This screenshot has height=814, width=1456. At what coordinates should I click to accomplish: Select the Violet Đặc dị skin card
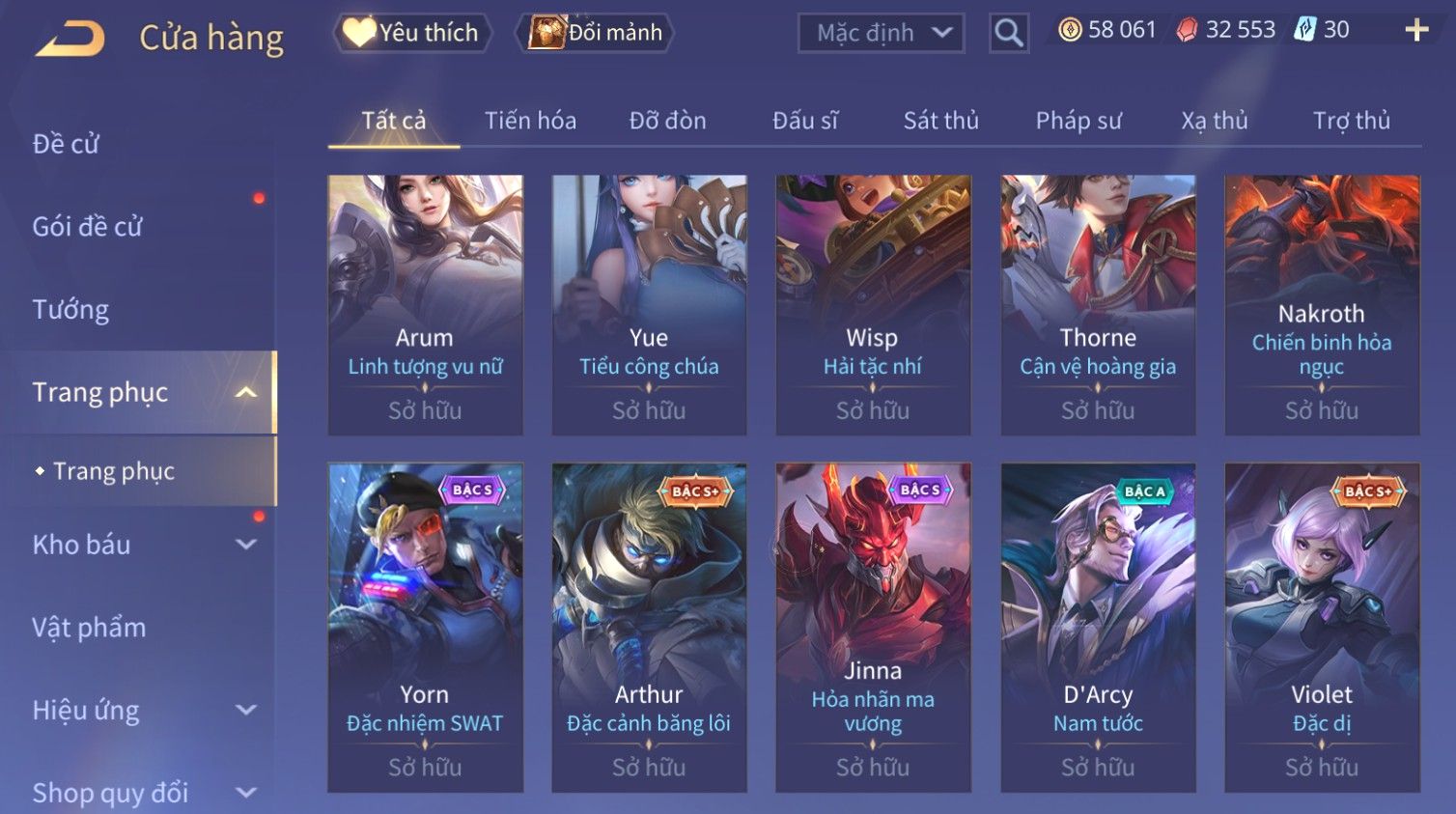(x=1322, y=628)
